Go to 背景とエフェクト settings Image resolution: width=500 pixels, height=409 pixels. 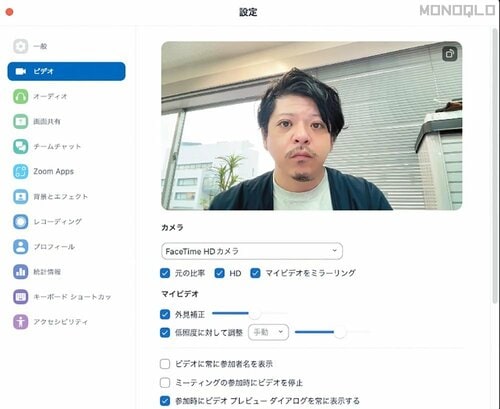click(66, 196)
